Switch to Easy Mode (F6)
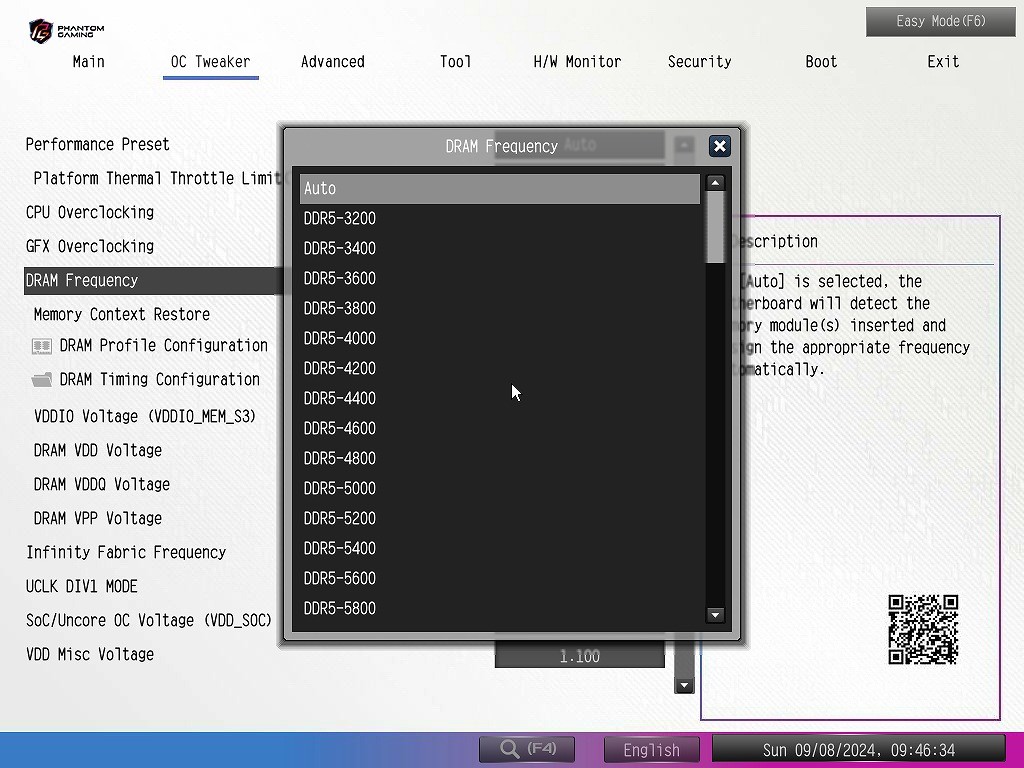Image resolution: width=1024 pixels, height=768 pixels. click(926, 21)
